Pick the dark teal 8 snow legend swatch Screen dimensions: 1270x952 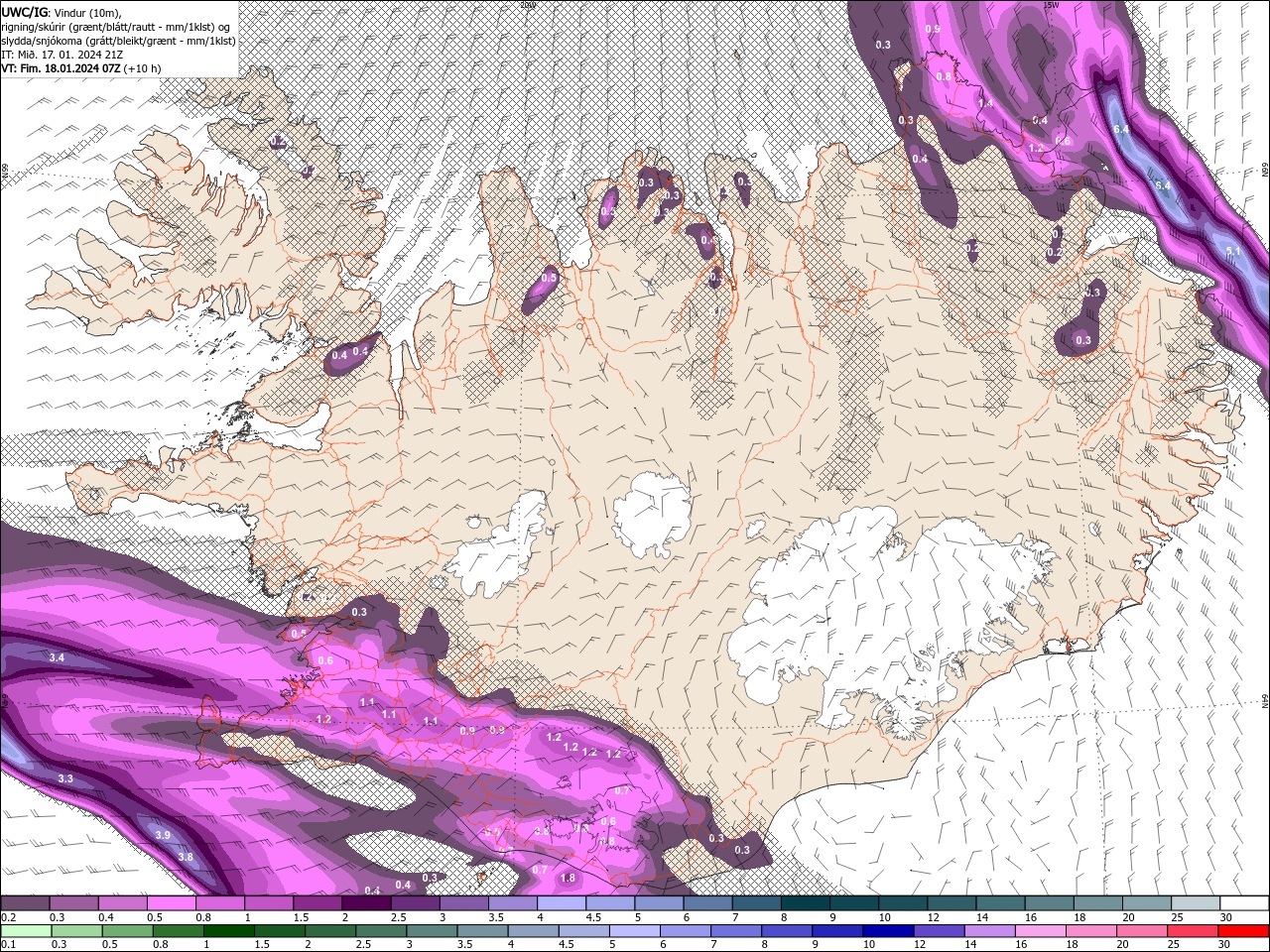pyautogui.click(x=805, y=903)
